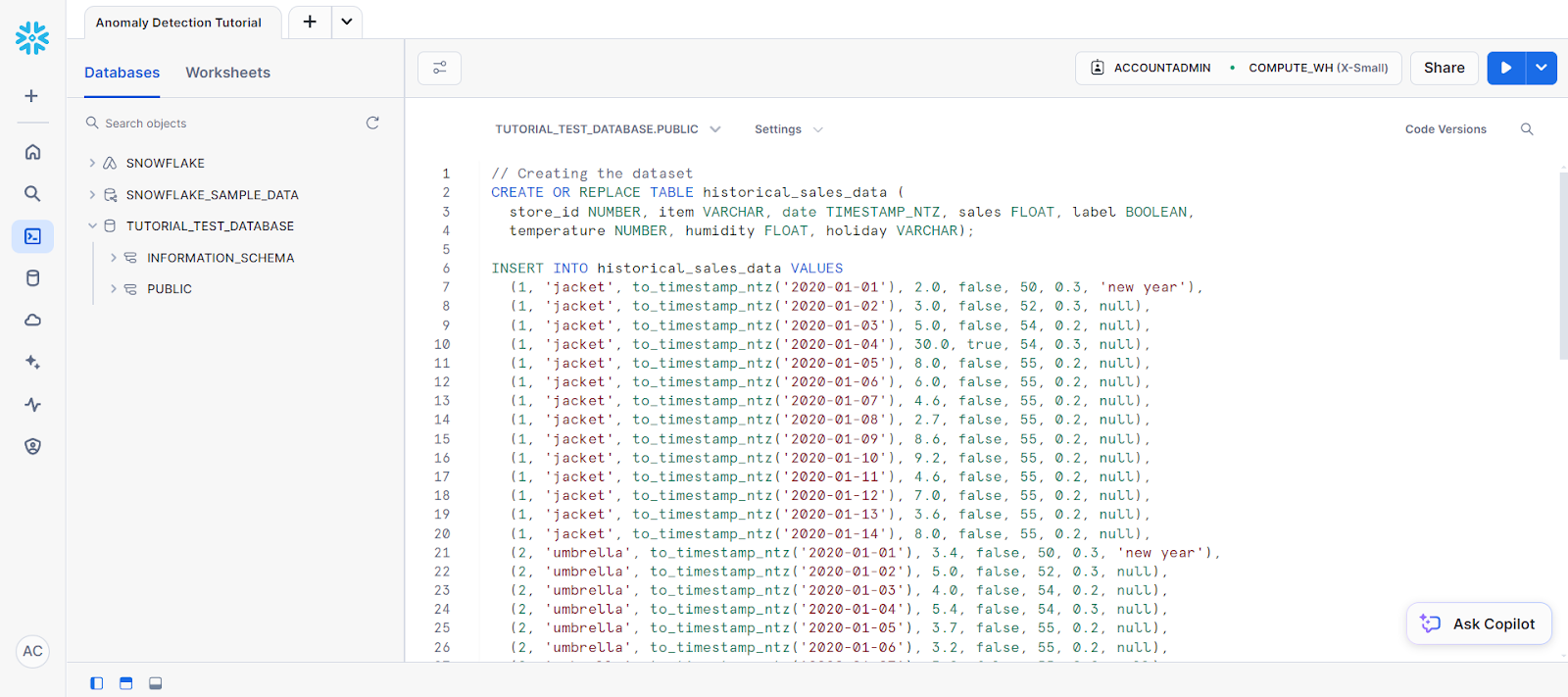
Task: Run the worksheet with play button
Action: [x=1506, y=68]
